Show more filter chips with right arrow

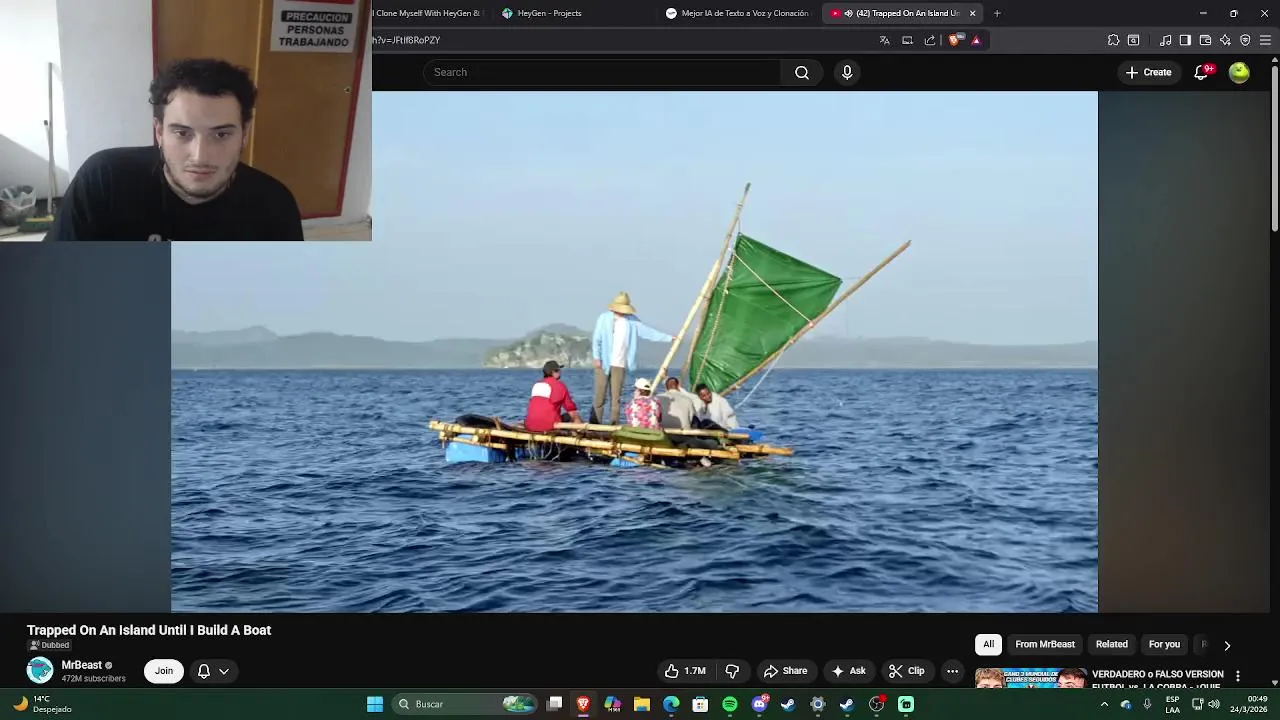coord(1227,645)
